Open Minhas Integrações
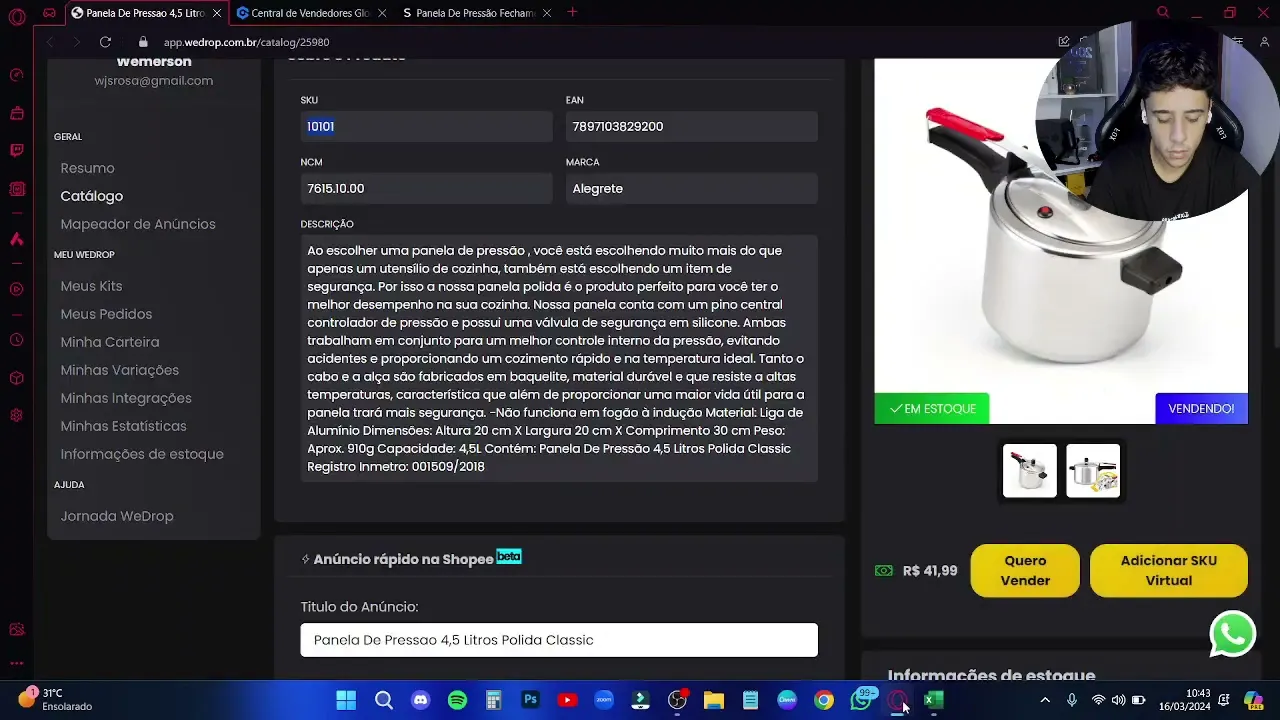The width and height of the screenshot is (1280, 720). [126, 398]
